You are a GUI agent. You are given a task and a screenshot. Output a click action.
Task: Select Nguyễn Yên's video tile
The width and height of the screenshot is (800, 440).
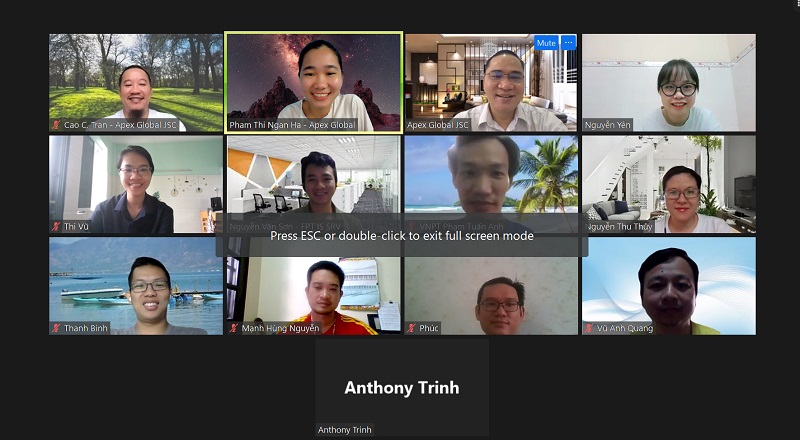(669, 83)
